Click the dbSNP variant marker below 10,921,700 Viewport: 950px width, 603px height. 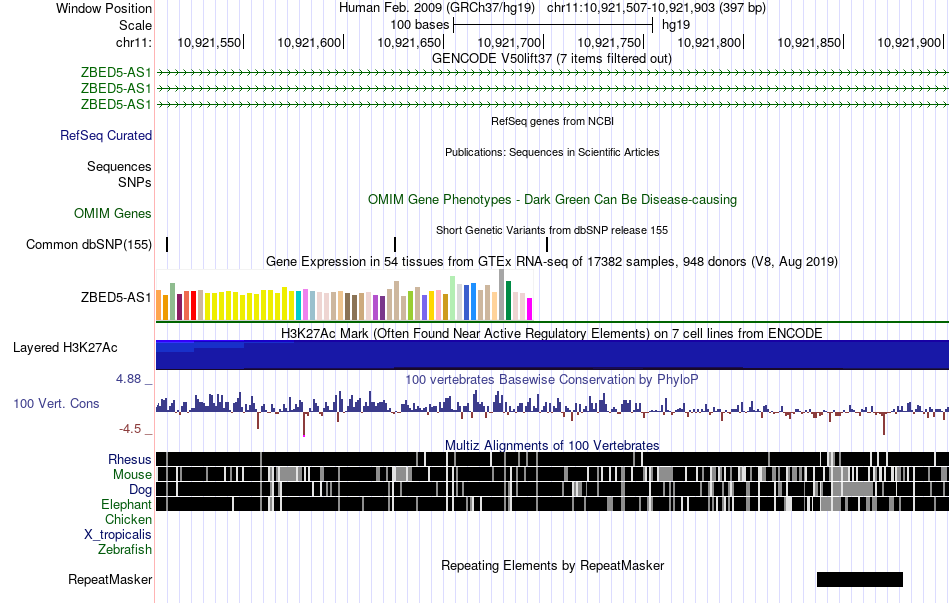point(547,244)
